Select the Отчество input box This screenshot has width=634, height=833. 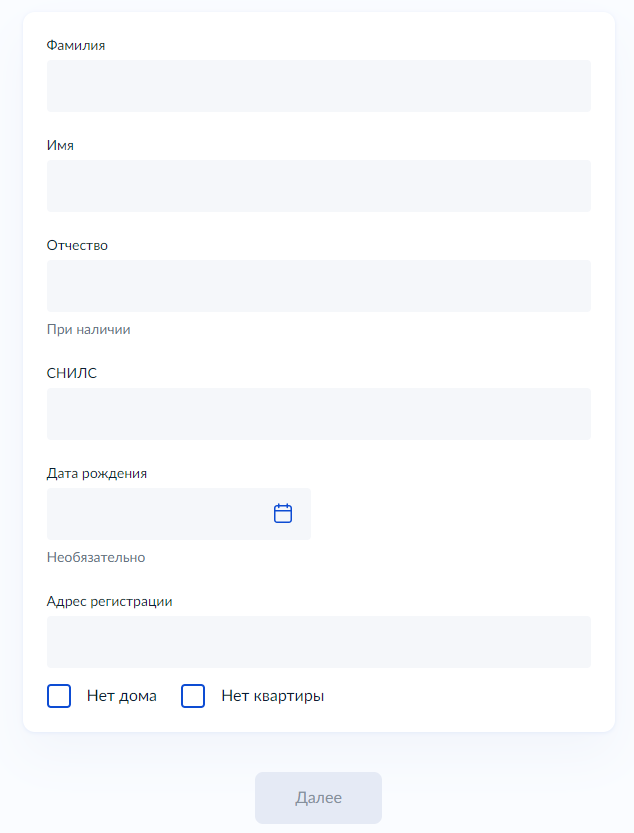[318, 286]
